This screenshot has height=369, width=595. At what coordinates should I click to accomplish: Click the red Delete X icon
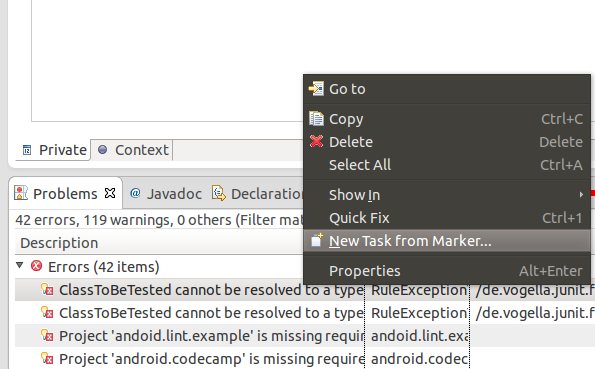[316, 142]
